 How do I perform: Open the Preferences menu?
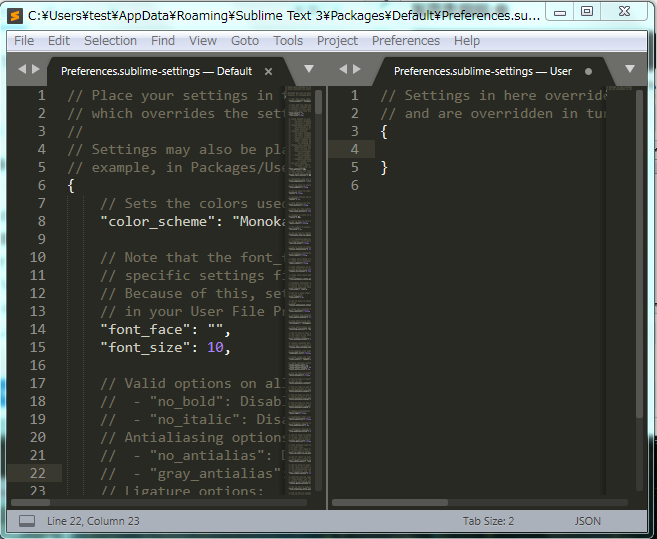tap(406, 41)
